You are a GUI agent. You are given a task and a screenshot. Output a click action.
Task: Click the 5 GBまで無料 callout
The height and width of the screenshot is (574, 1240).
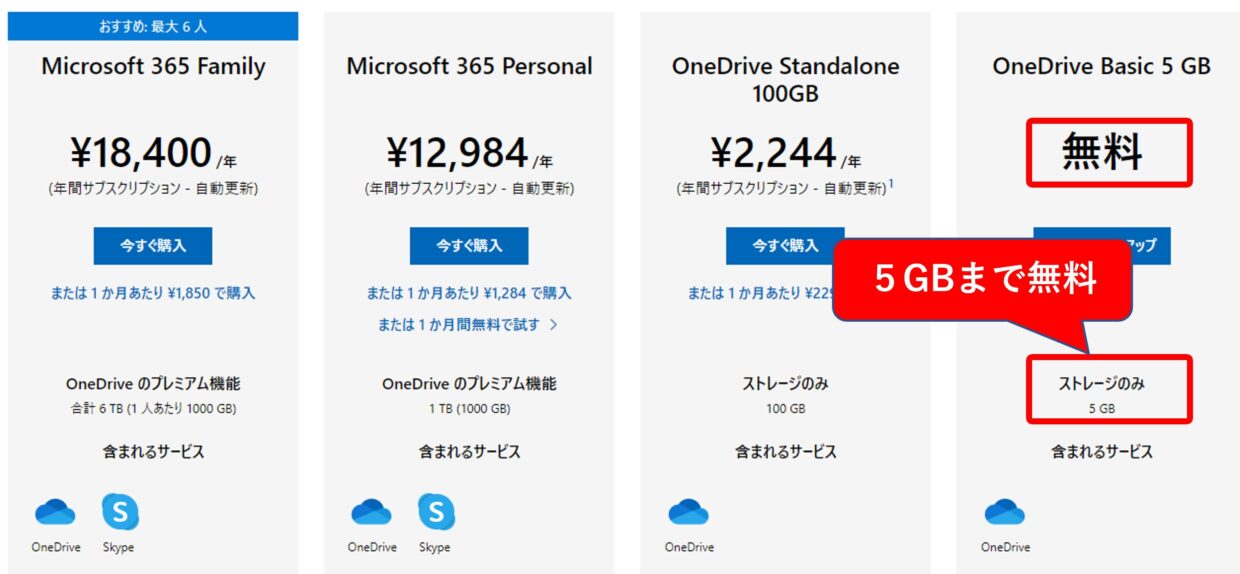[x=984, y=280]
